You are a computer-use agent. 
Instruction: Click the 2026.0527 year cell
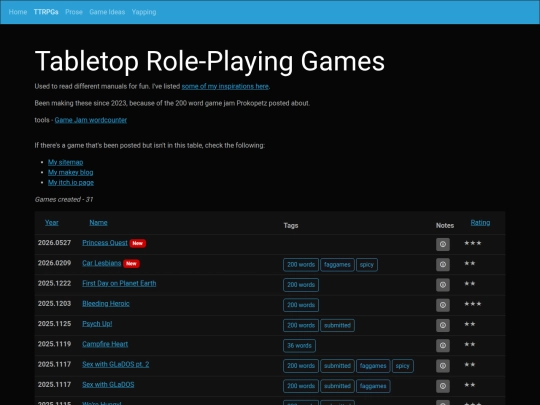pos(54,243)
